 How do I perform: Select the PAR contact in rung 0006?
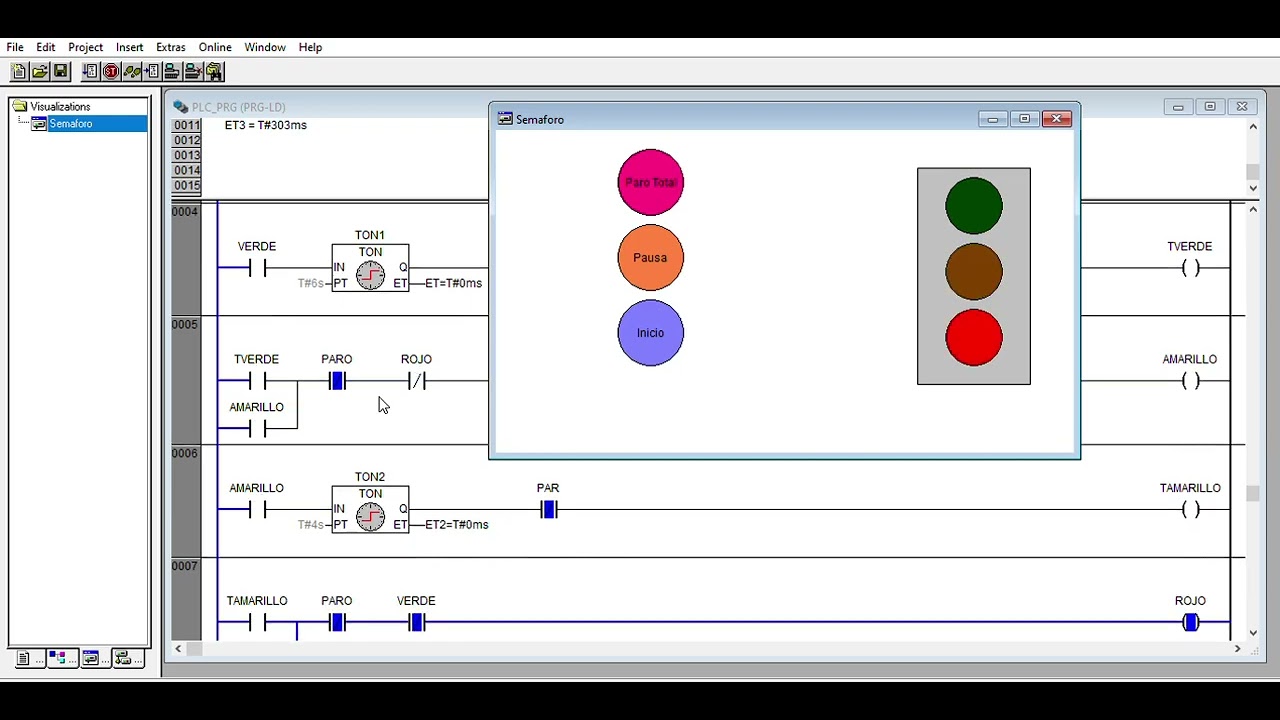tap(548, 510)
